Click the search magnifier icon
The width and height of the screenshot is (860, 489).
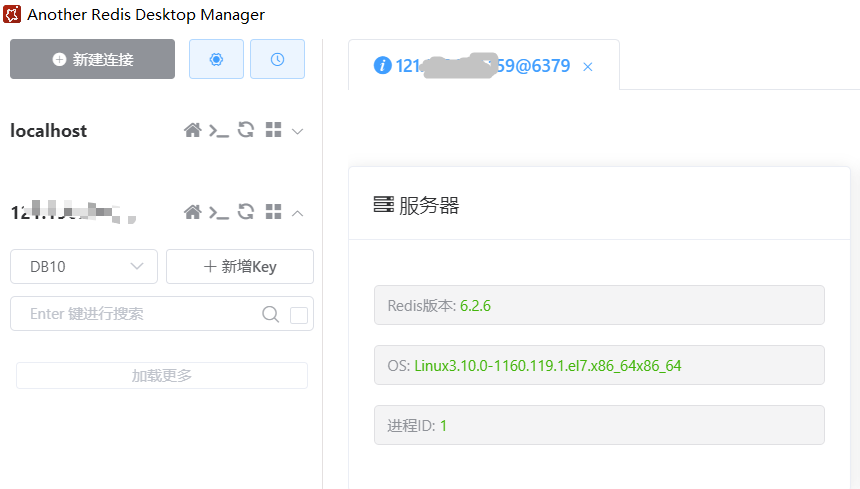coord(270,314)
